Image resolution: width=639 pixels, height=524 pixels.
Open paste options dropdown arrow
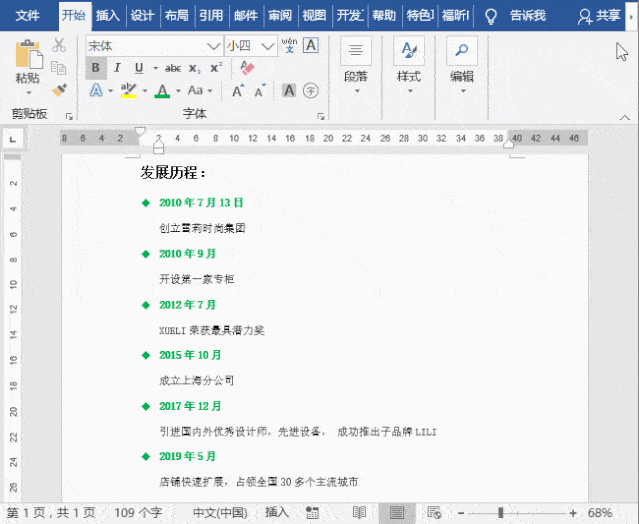(x=29, y=93)
